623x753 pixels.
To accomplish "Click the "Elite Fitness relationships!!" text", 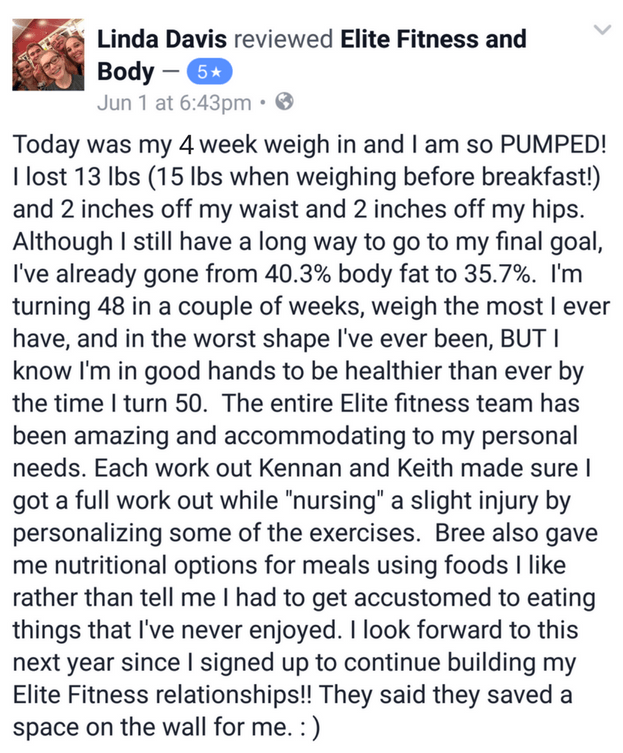I will click(x=162, y=695).
